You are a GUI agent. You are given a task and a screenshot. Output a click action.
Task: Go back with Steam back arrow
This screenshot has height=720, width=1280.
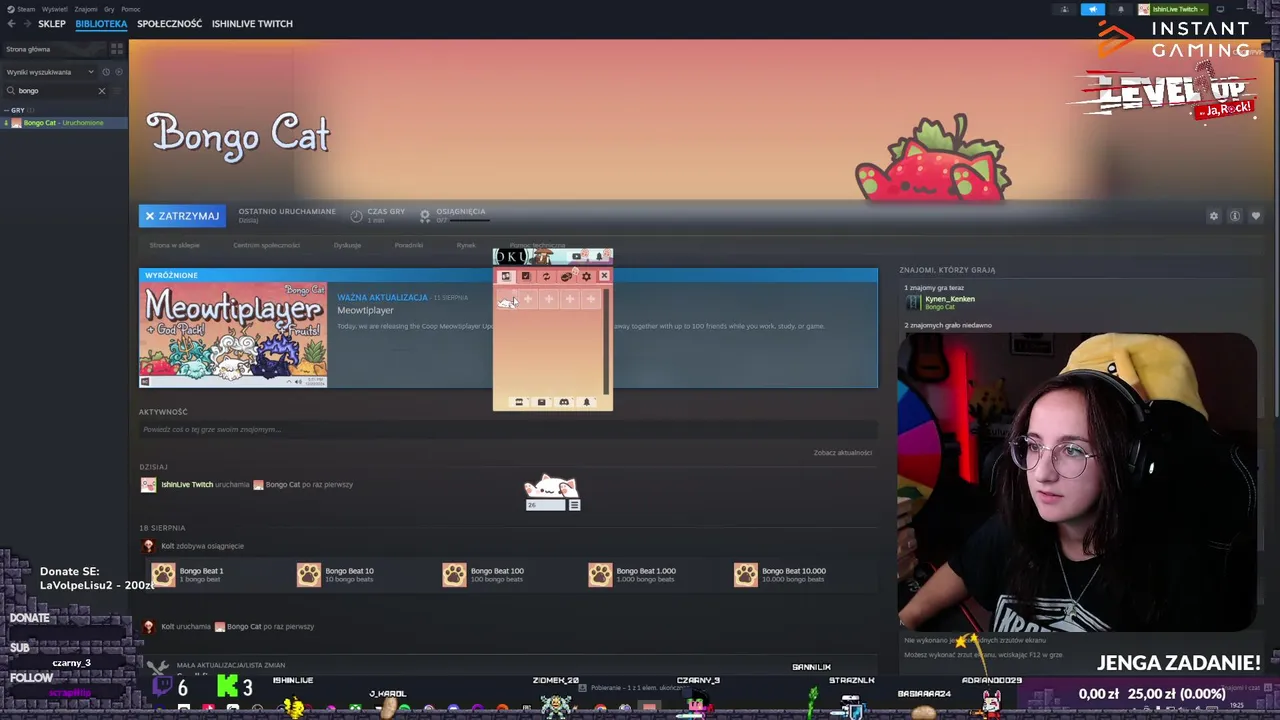point(11,24)
